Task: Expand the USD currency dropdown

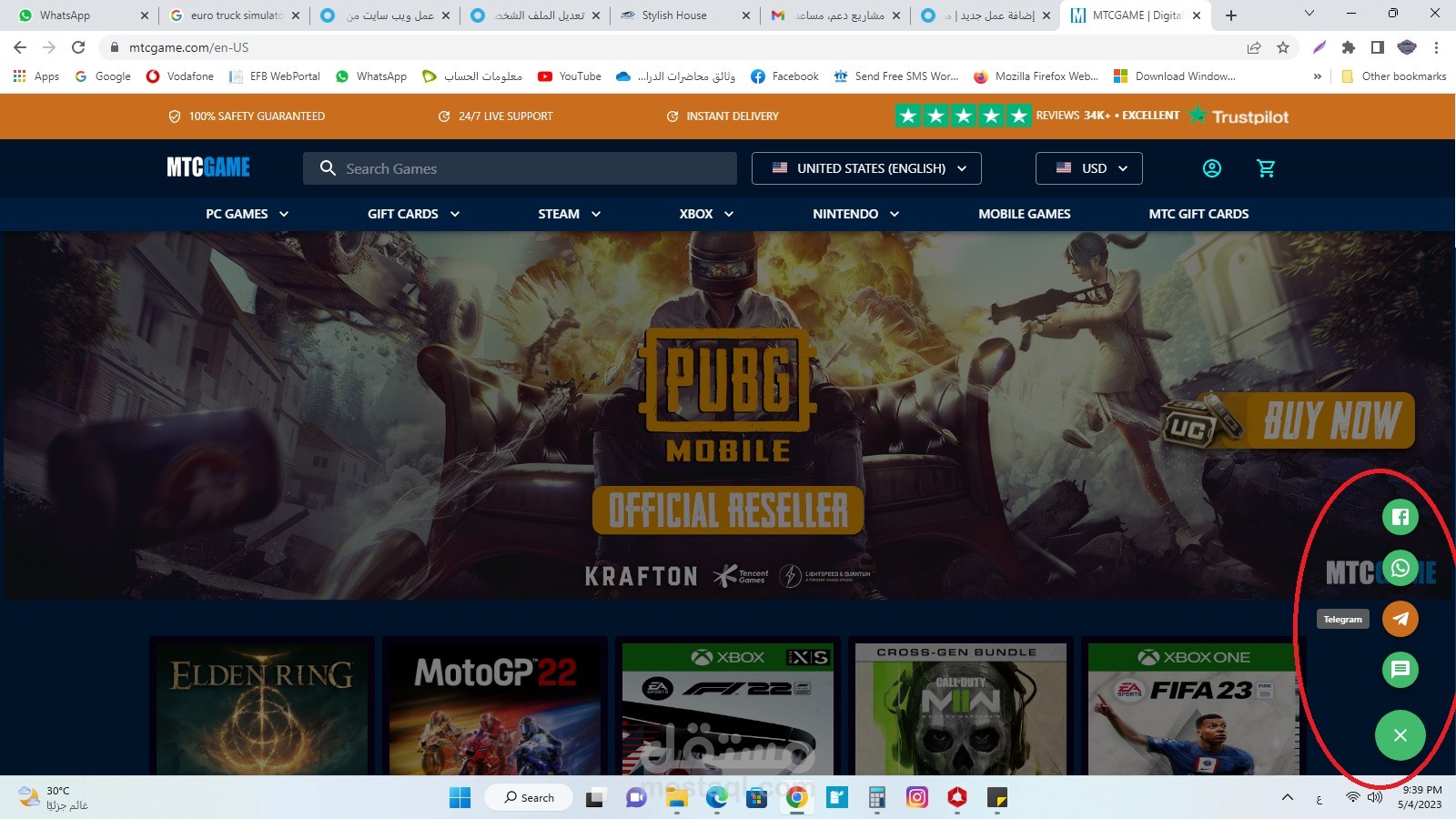Action: (x=1089, y=168)
